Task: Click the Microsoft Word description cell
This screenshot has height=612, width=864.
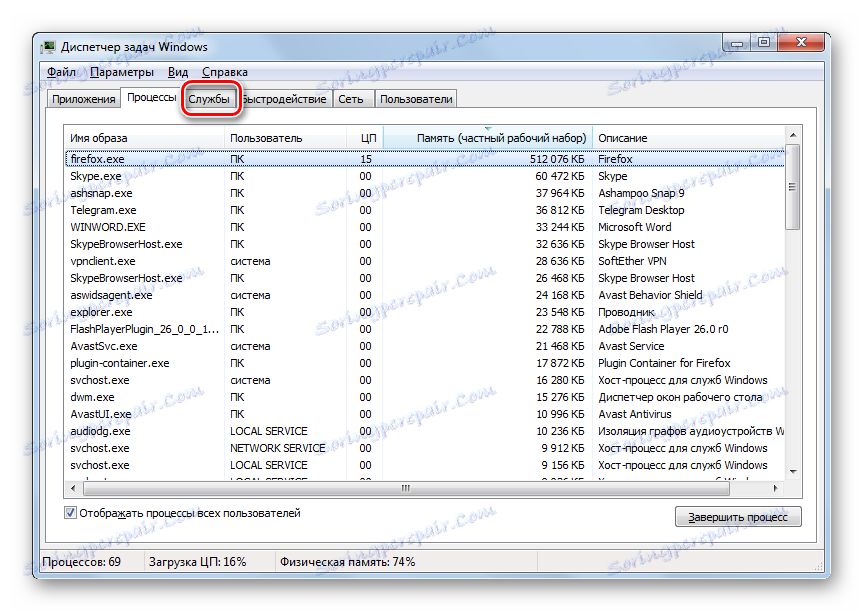Action: tap(635, 228)
